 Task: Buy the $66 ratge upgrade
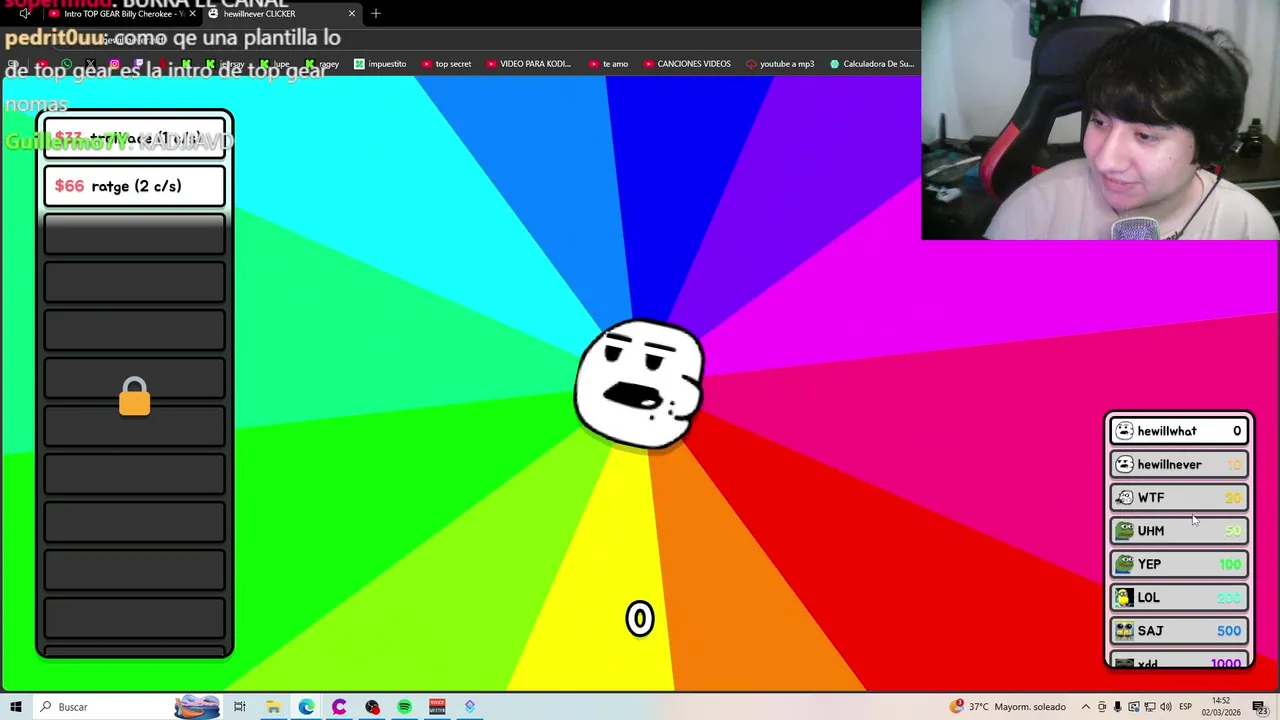[x=135, y=186]
